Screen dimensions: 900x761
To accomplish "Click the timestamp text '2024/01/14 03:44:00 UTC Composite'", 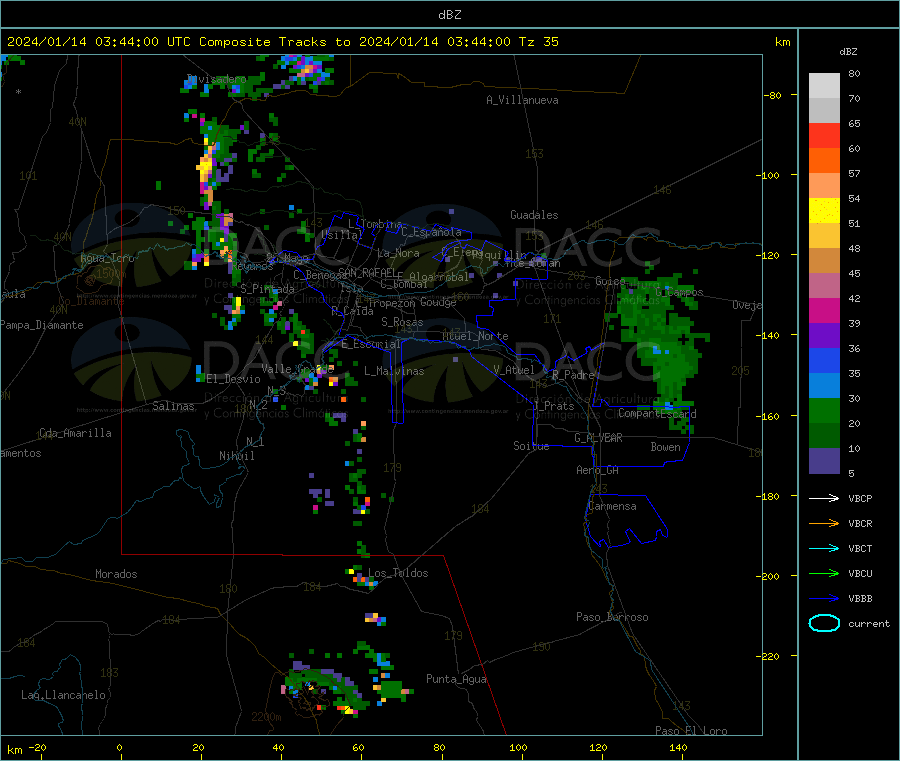I will [138, 42].
